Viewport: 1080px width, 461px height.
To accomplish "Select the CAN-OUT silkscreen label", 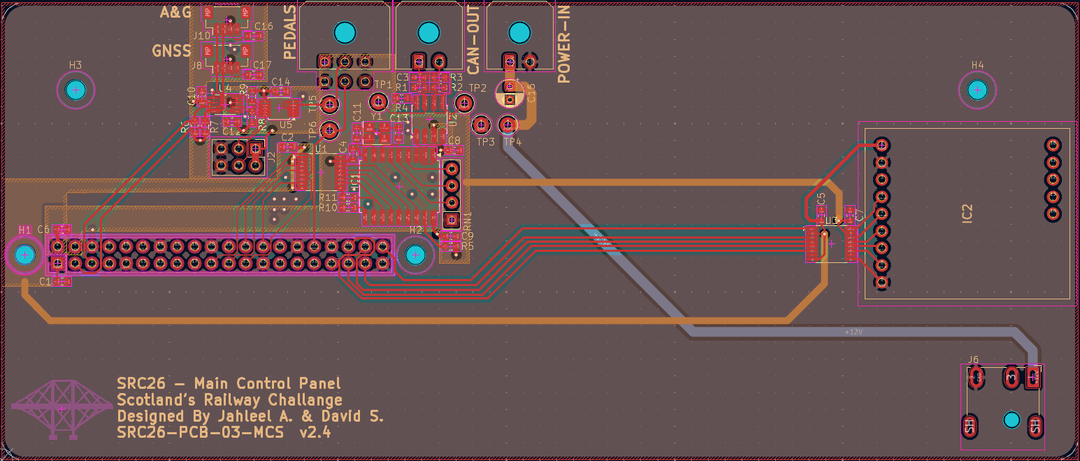I will click(473, 39).
